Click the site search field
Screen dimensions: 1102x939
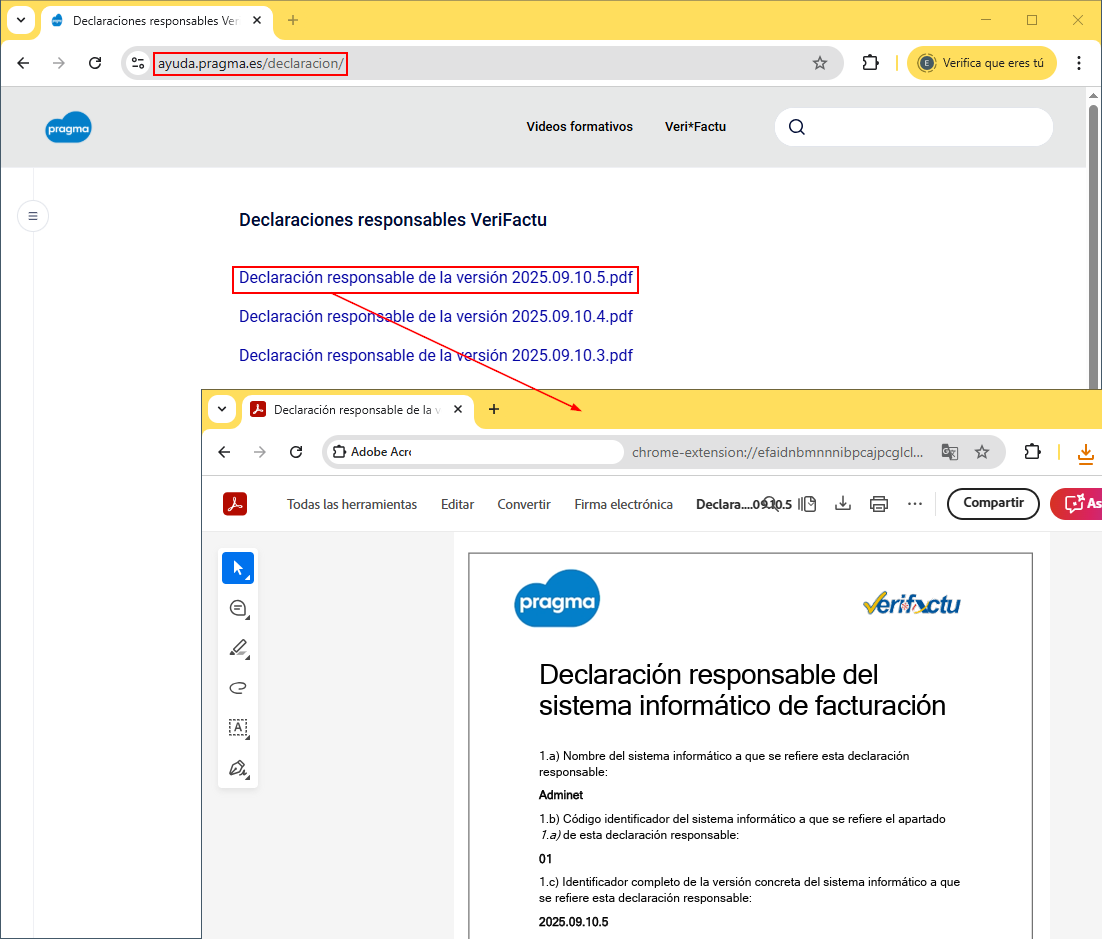[x=914, y=127]
